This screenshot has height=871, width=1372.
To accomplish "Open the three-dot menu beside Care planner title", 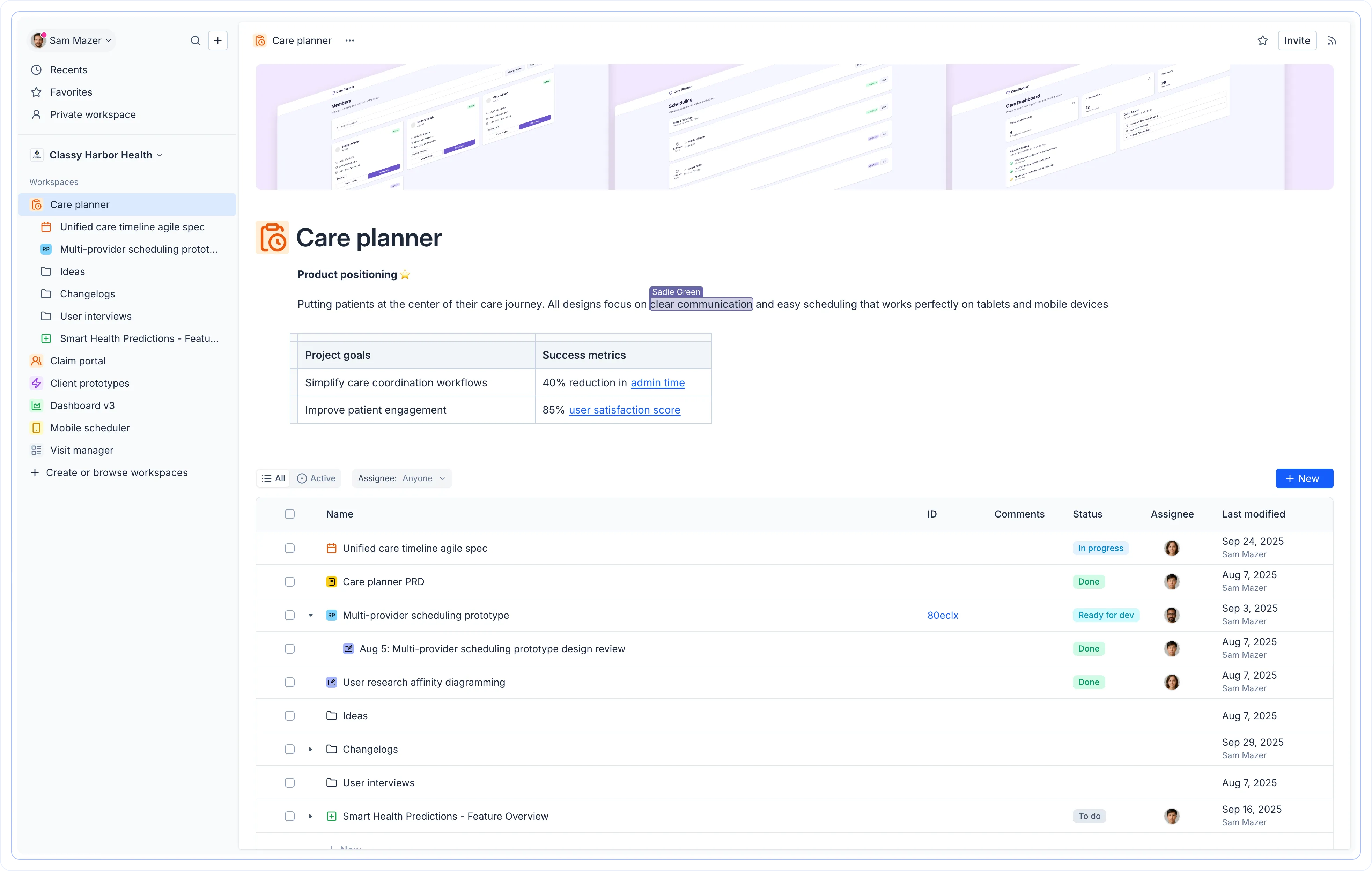I will tap(350, 40).
